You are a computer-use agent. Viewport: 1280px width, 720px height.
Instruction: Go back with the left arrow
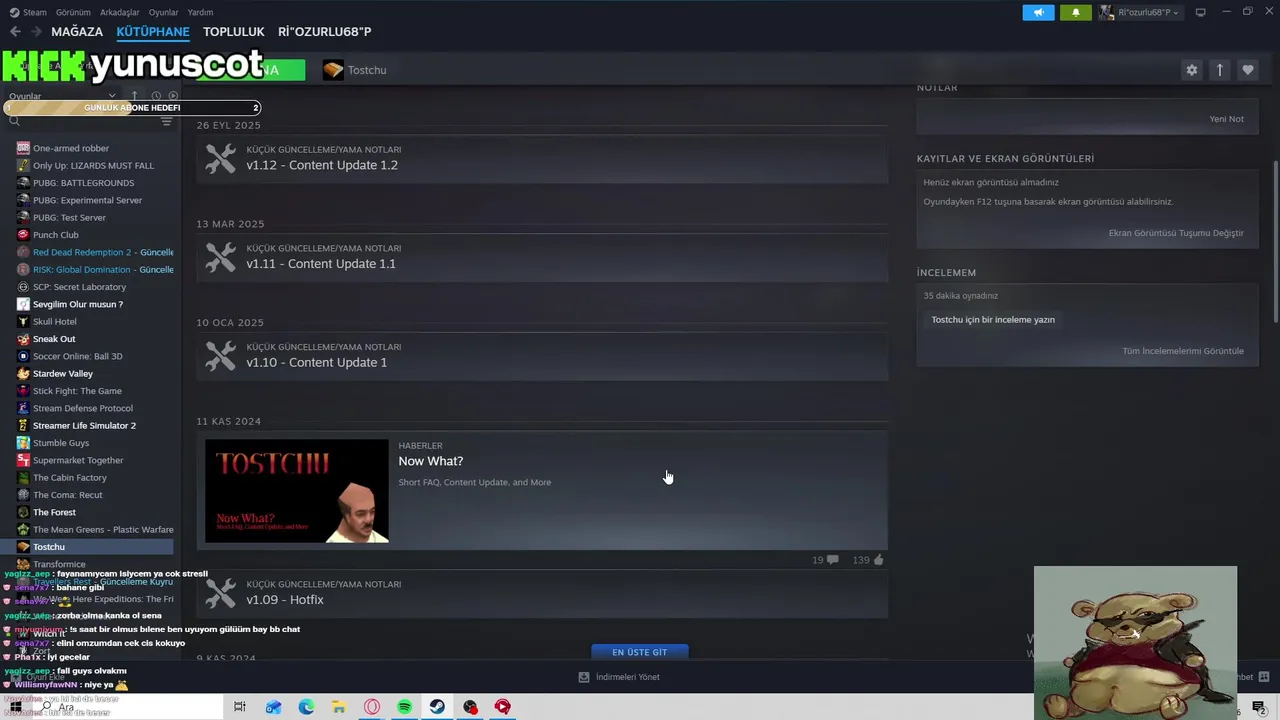[x=15, y=32]
